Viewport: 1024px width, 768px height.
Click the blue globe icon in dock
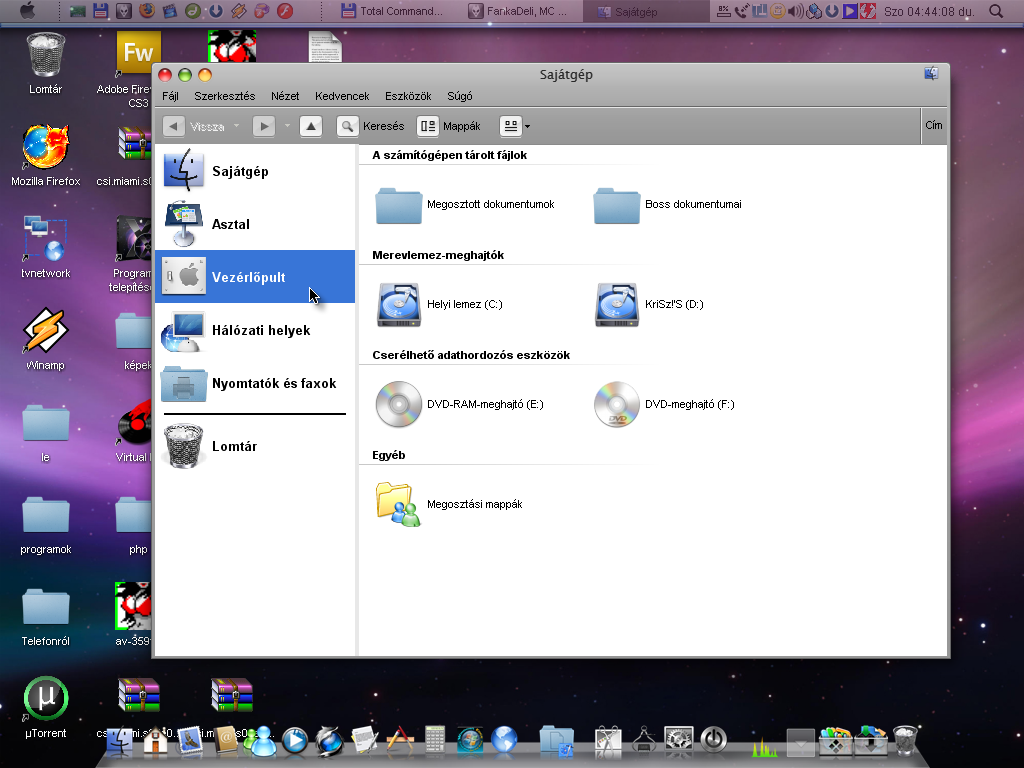[x=504, y=741]
